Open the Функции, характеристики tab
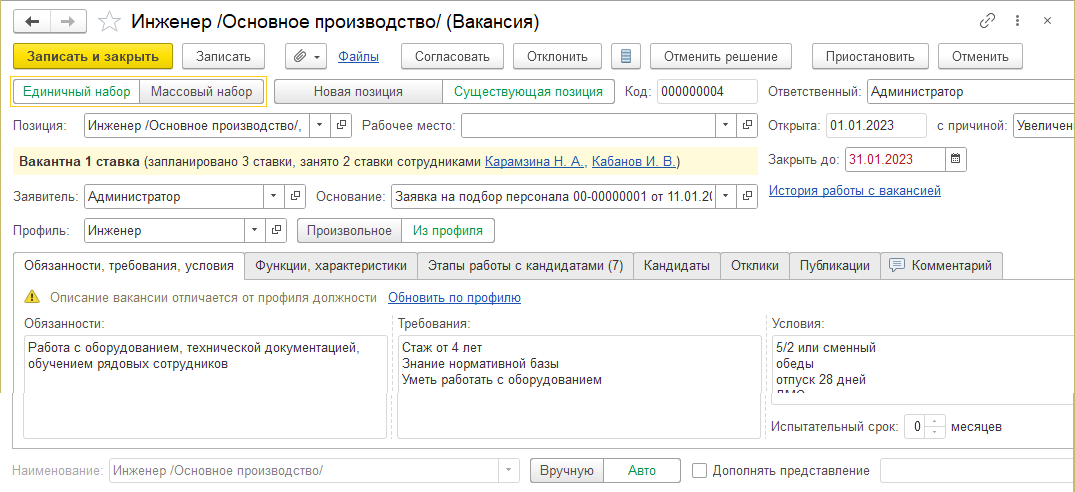 click(331, 266)
